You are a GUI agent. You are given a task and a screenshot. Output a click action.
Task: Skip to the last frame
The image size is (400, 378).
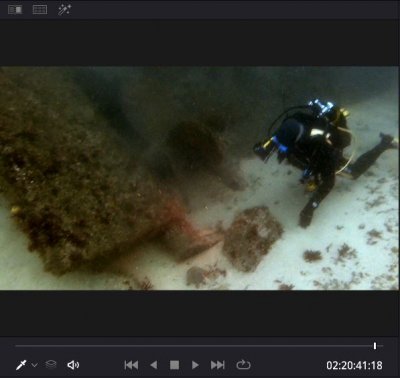[x=218, y=365]
